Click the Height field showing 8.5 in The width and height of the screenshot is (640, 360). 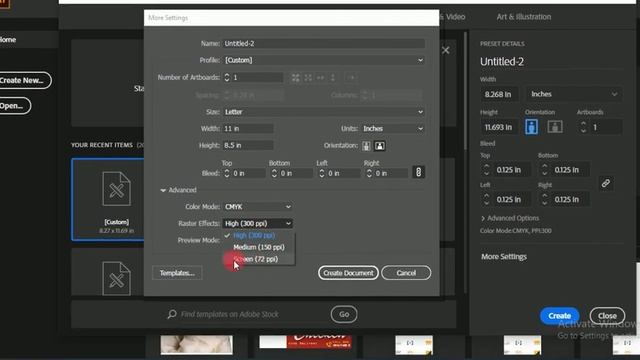pos(248,145)
